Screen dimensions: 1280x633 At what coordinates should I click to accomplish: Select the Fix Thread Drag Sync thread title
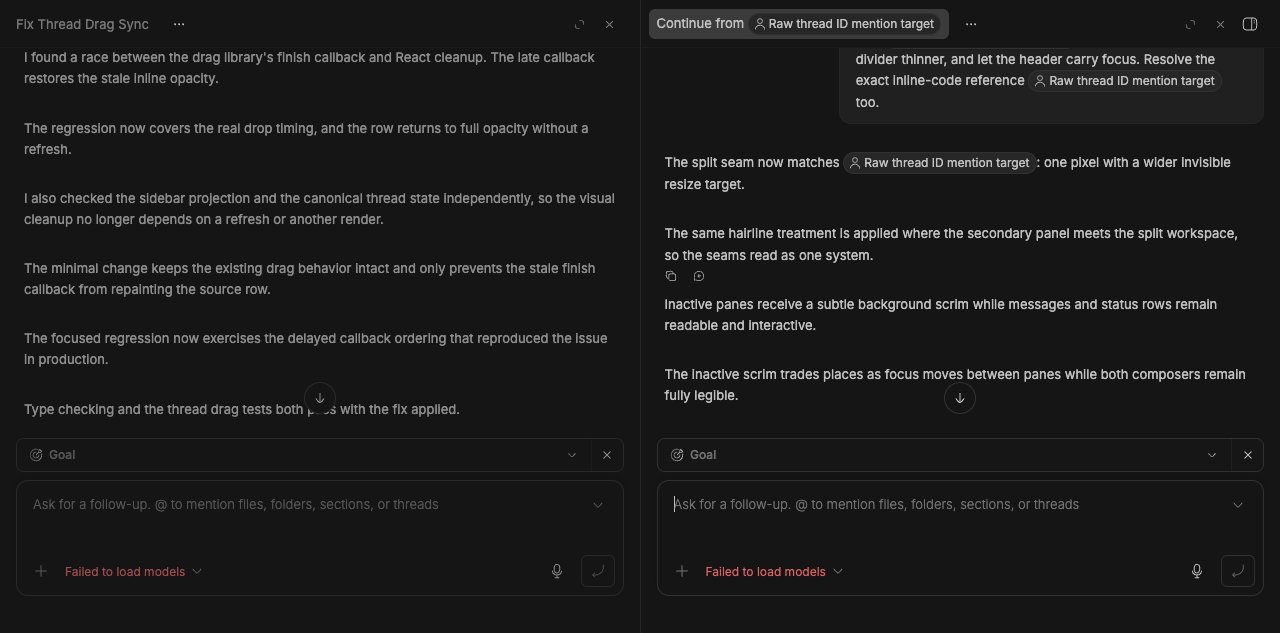coord(82,24)
